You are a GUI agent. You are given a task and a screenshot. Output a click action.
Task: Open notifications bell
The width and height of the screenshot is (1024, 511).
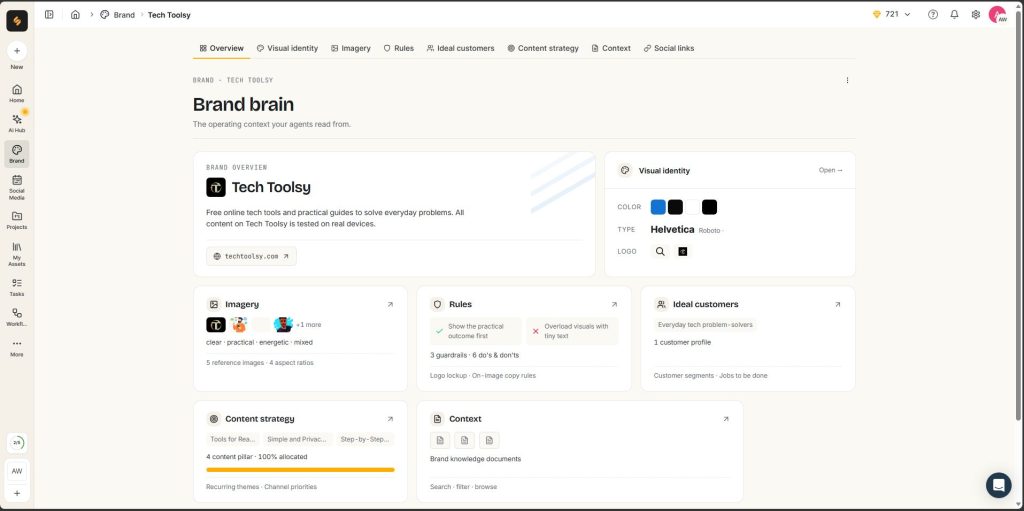[x=954, y=14]
